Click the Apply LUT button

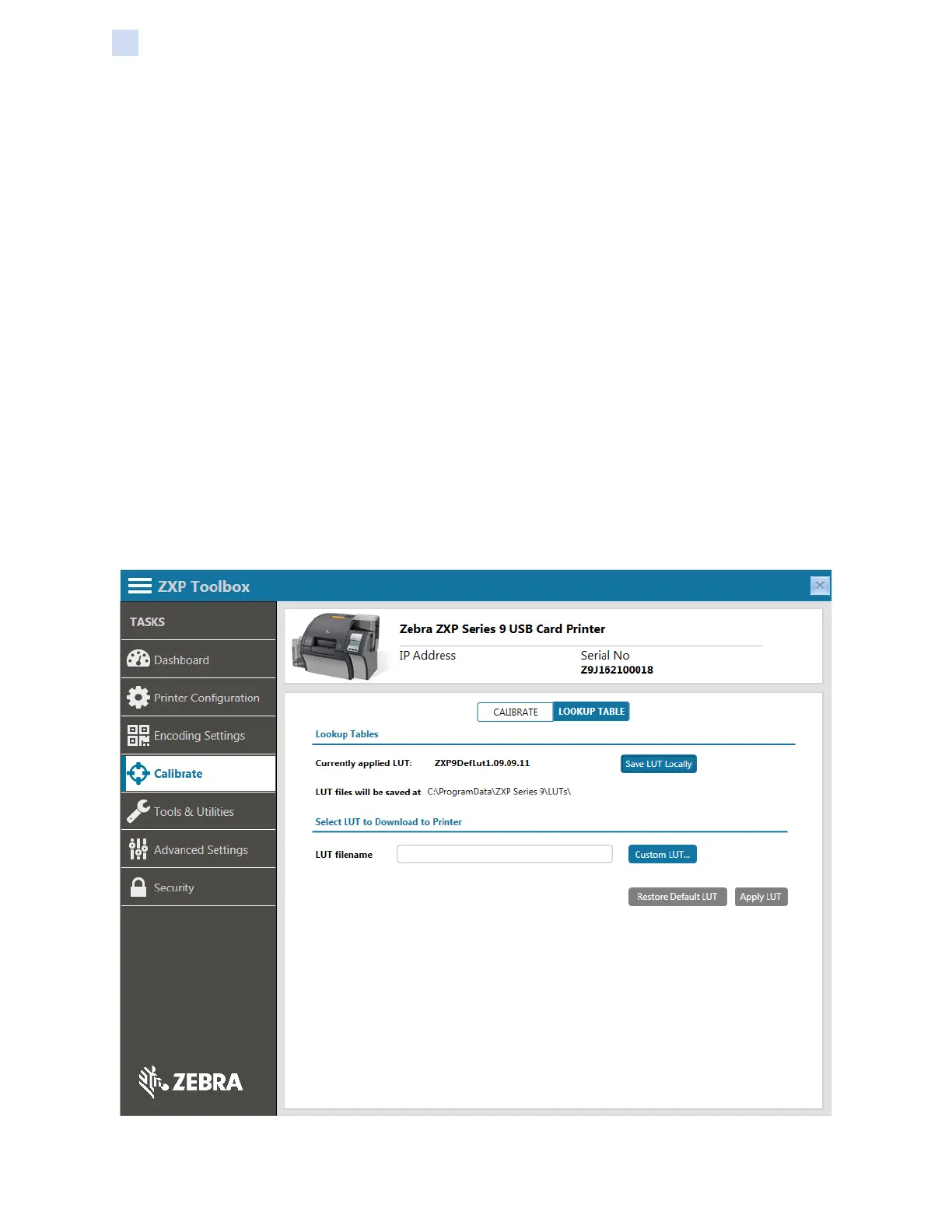click(761, 897)
